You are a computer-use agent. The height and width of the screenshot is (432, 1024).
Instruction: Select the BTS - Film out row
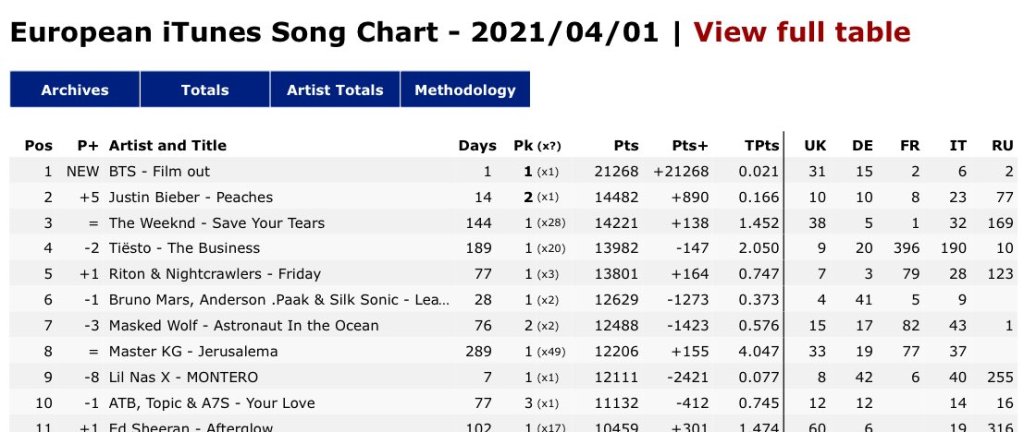[159, 172]
